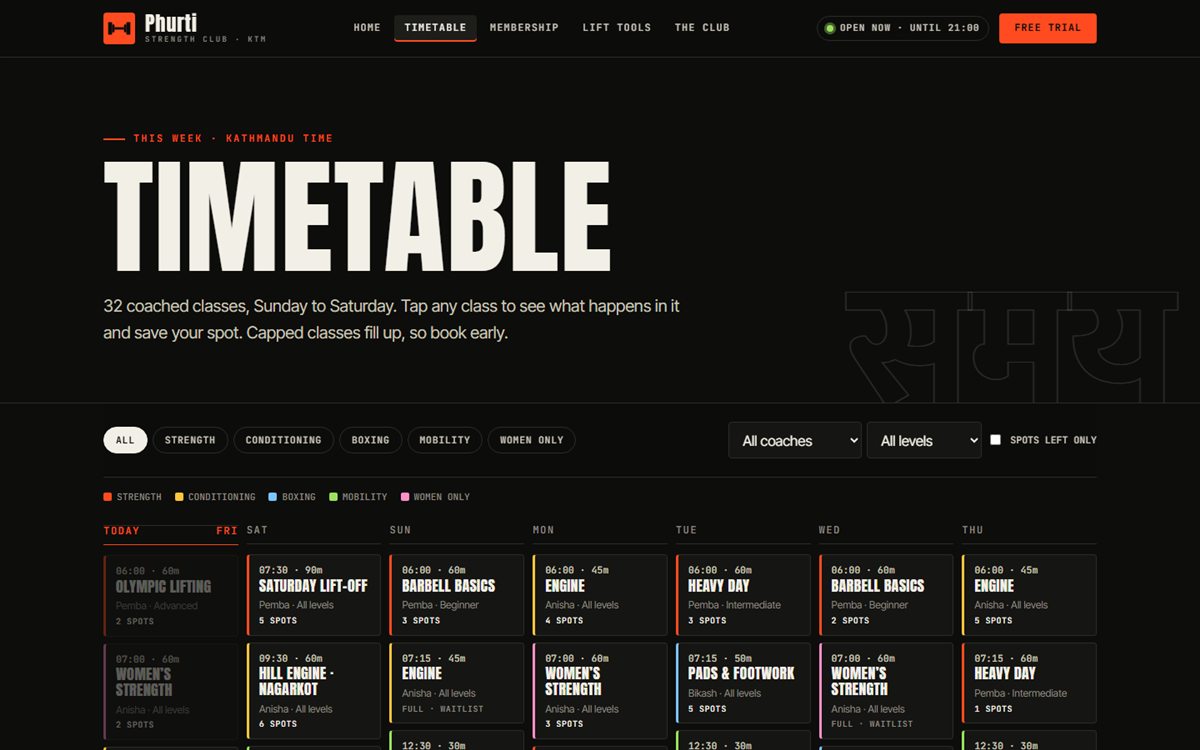1200x750 pixels.
Task: Click the red Strength legend swatch
Action: point(108,497)
